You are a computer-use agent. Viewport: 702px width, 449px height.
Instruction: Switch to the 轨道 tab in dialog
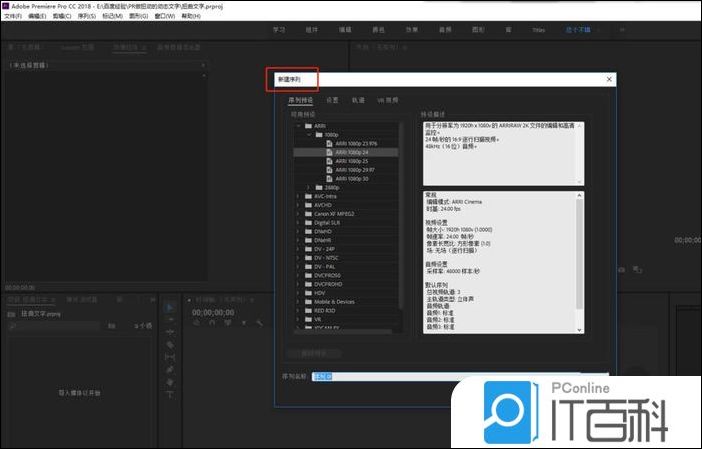pos(357,100)
